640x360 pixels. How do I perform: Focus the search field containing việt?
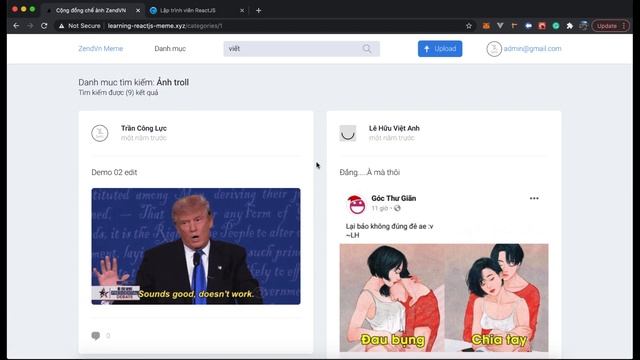click(x=301, y=49)
